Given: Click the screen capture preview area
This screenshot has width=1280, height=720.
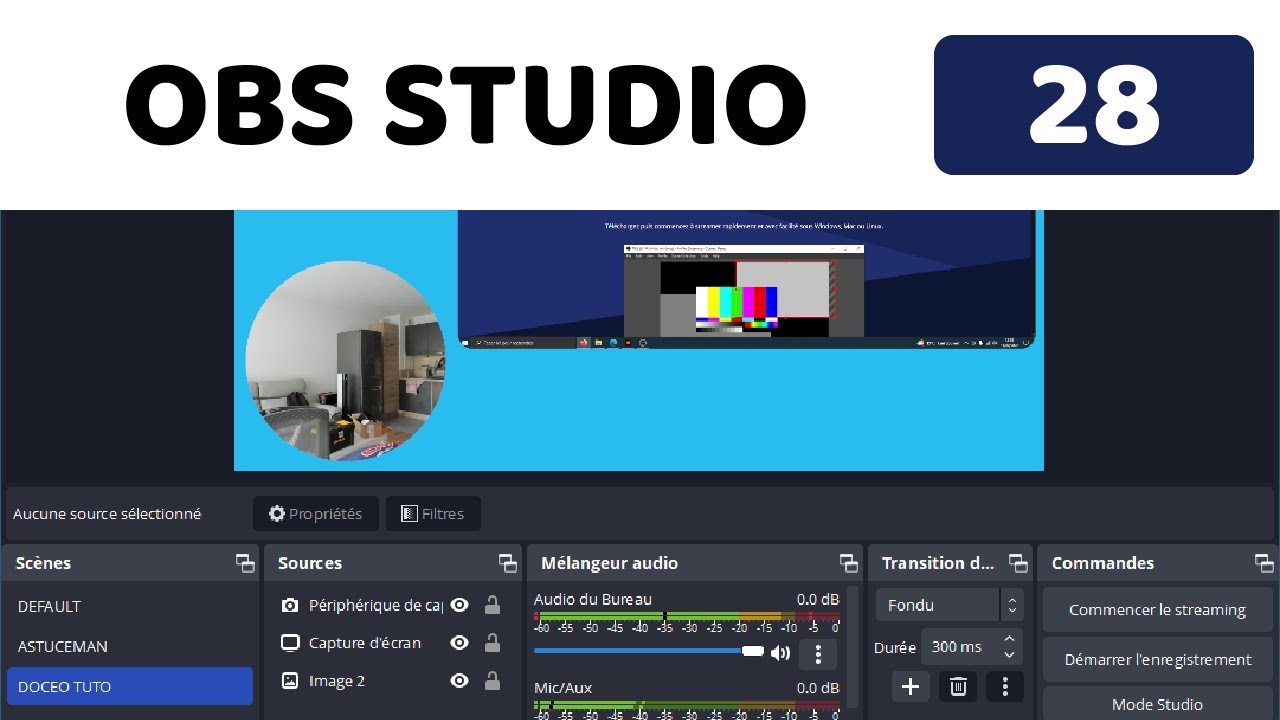Looking at the screenshot, I should pos(746,279).
